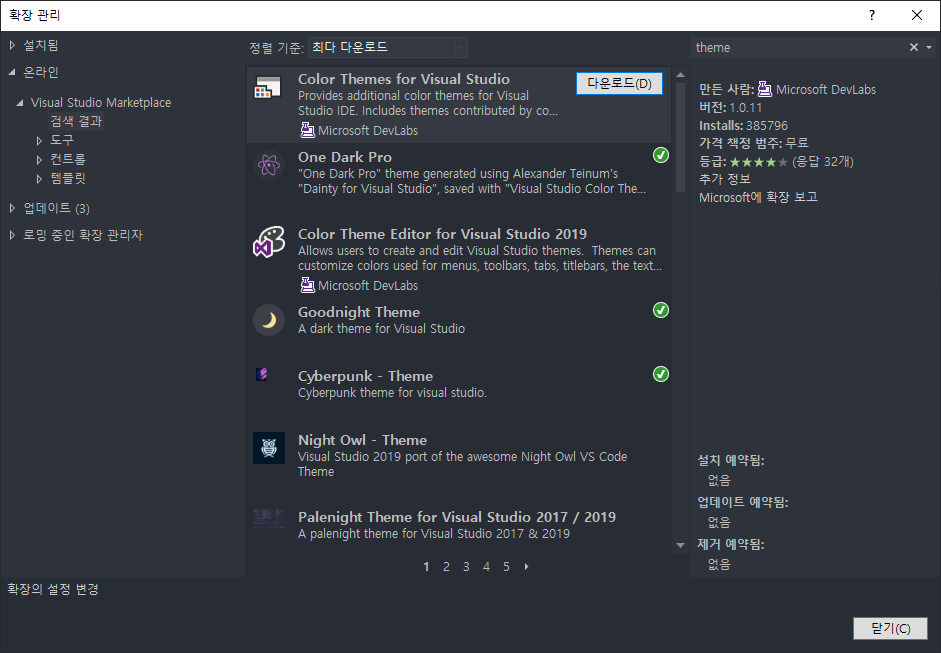Screen dimensions: 941x653
Task: Click the installed checkmark on Goodnight Theme
Action: point(661,310)
